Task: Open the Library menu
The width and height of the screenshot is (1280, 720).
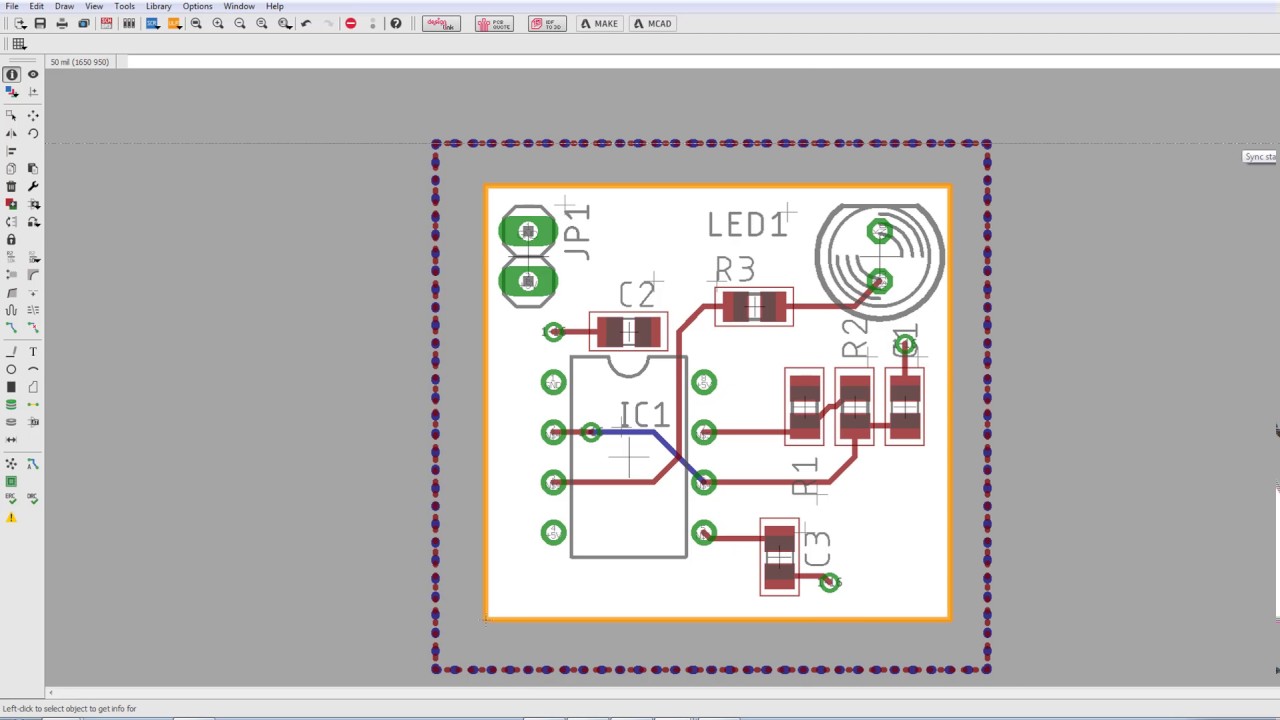Action: [x=158, y=6]
